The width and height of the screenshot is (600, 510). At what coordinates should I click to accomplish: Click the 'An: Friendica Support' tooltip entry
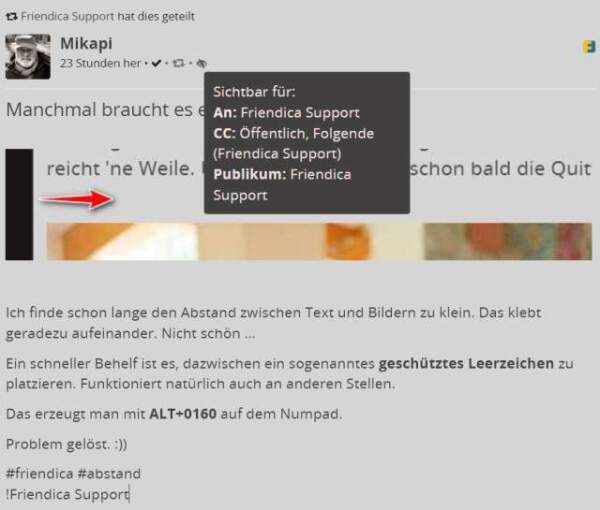[x=286, y=112]
